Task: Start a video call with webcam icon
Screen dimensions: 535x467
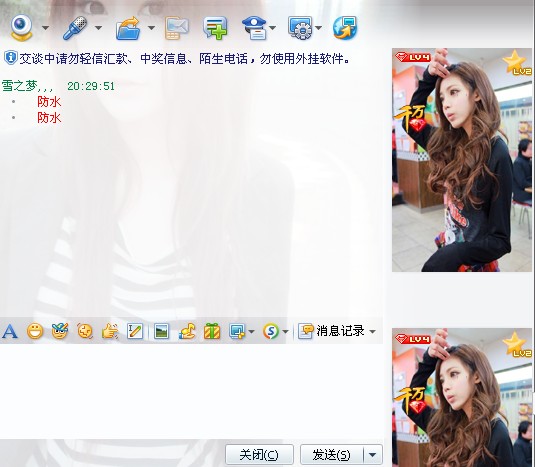Action: [x=21, y=27]
